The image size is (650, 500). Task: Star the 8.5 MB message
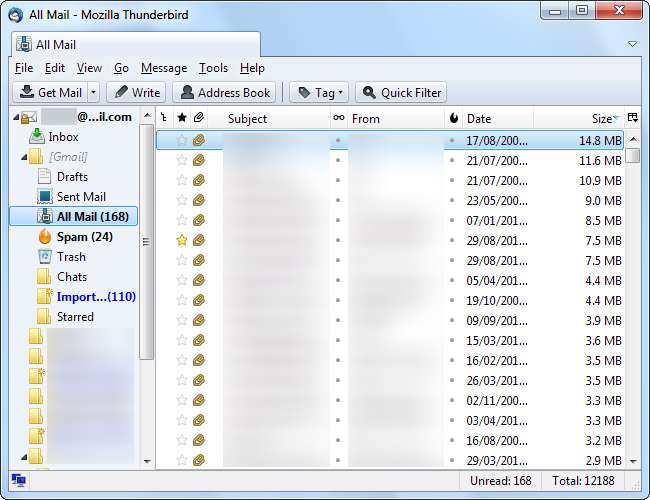pos(182,220)
